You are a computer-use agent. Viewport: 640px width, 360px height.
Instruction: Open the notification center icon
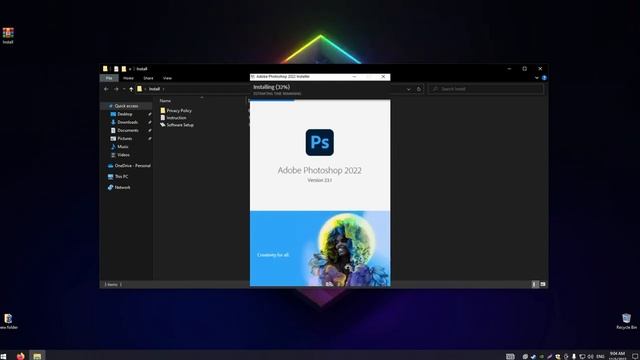(635, 357)
